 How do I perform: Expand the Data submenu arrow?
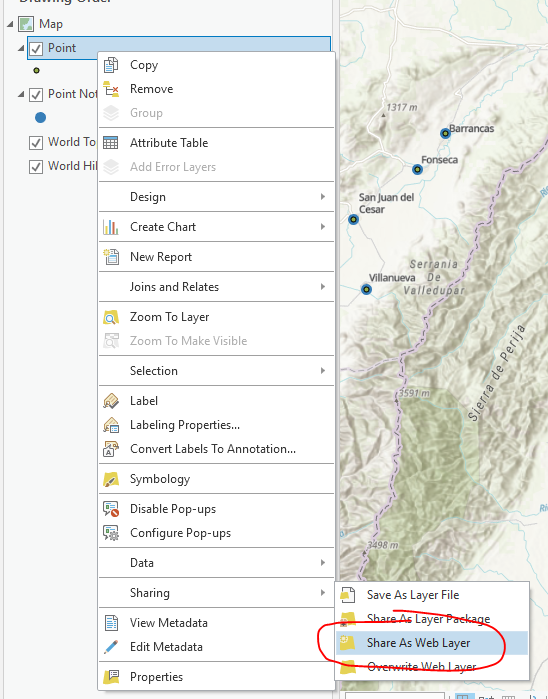pyautogui.click(x=323, y=563)
